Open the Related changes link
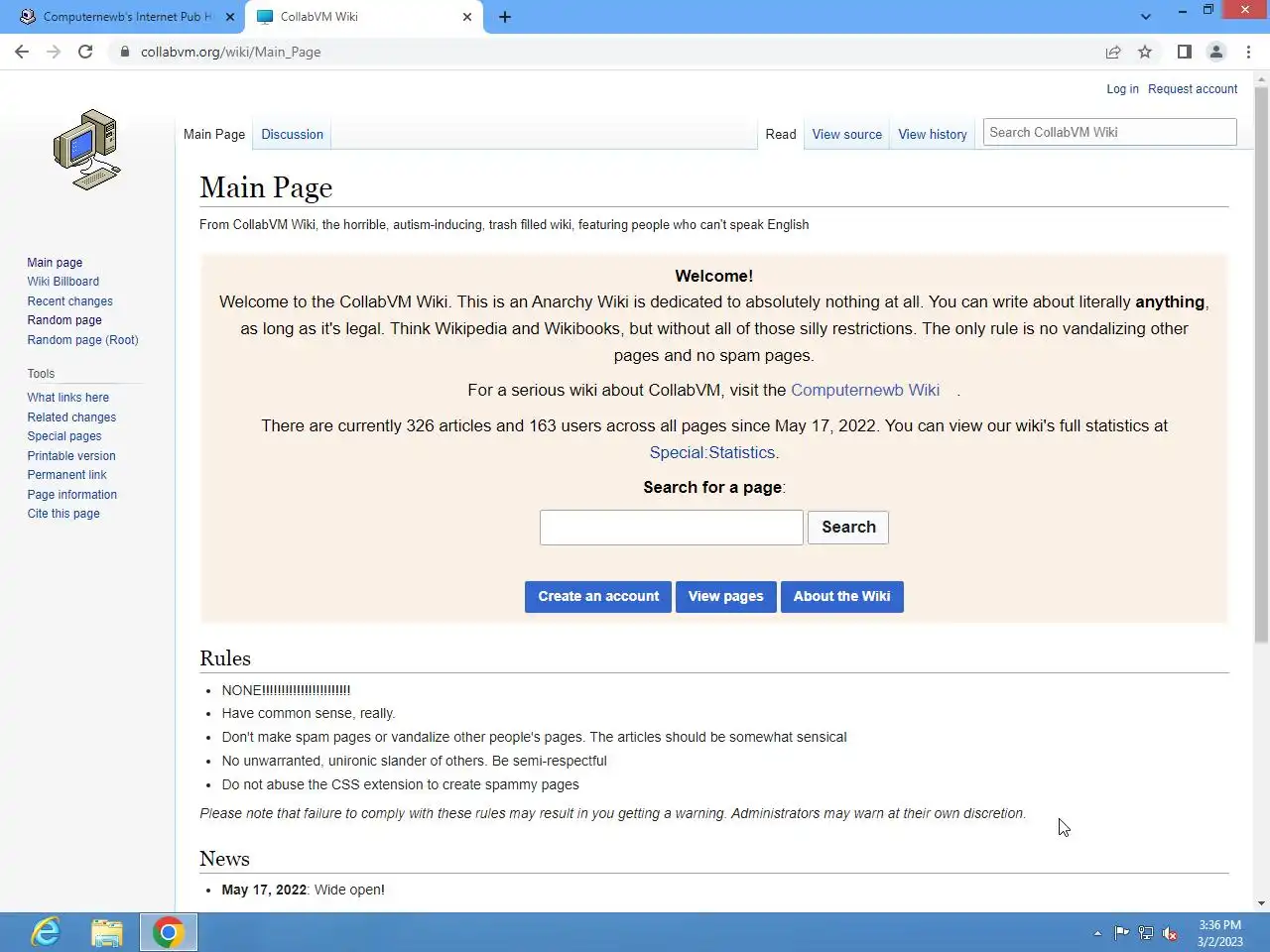The image size is (1270, 952). (71, 417)
